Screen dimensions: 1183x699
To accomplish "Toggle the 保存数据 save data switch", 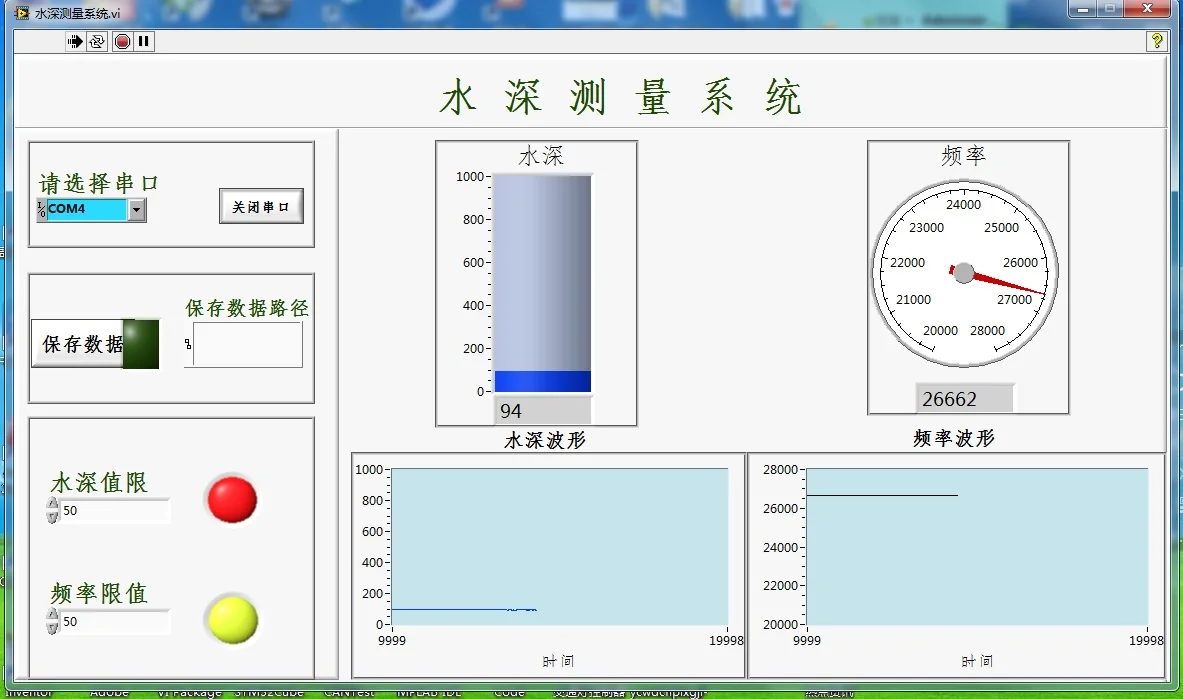I will coord(95,344).
